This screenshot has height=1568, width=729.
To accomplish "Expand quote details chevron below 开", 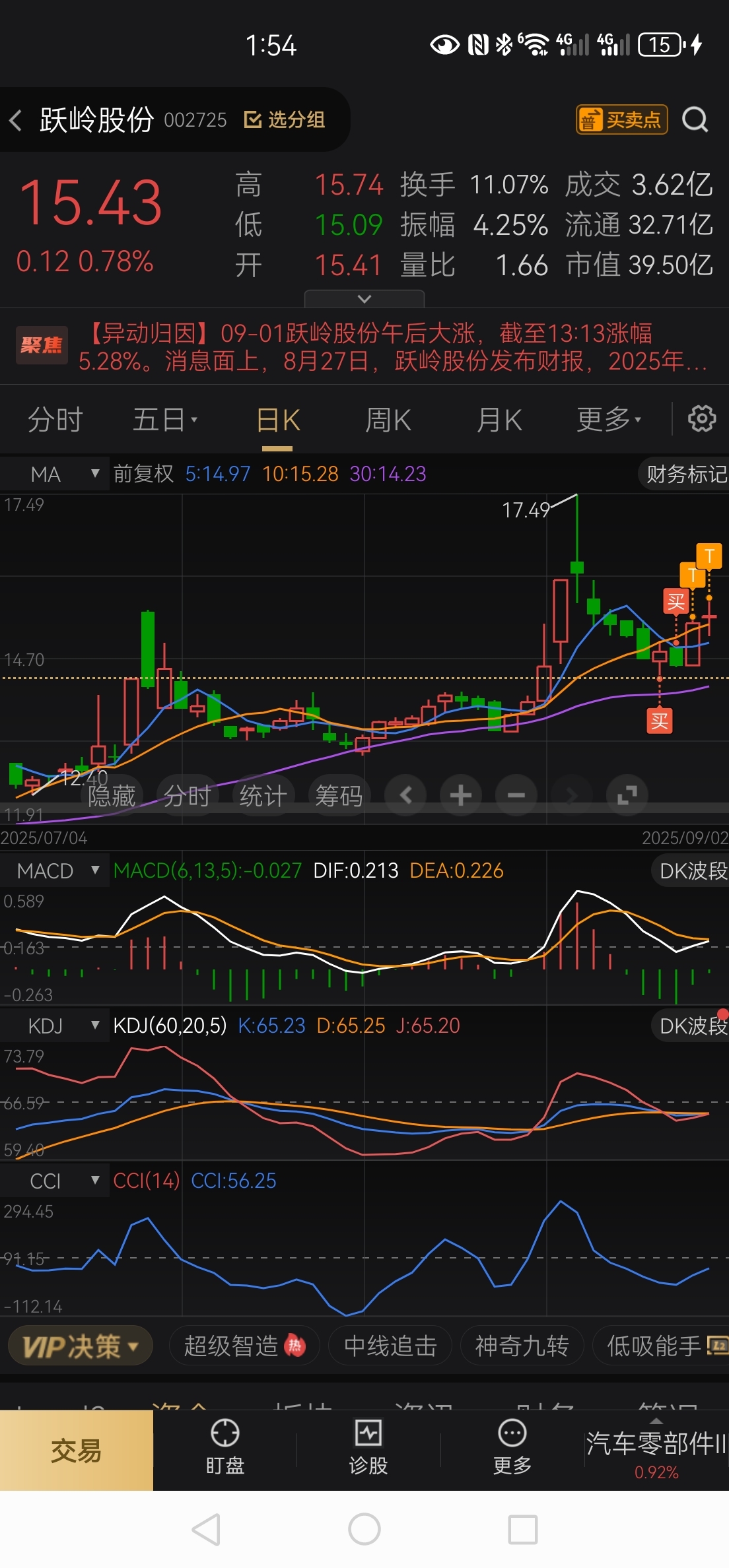I will [x=364, y=299].
